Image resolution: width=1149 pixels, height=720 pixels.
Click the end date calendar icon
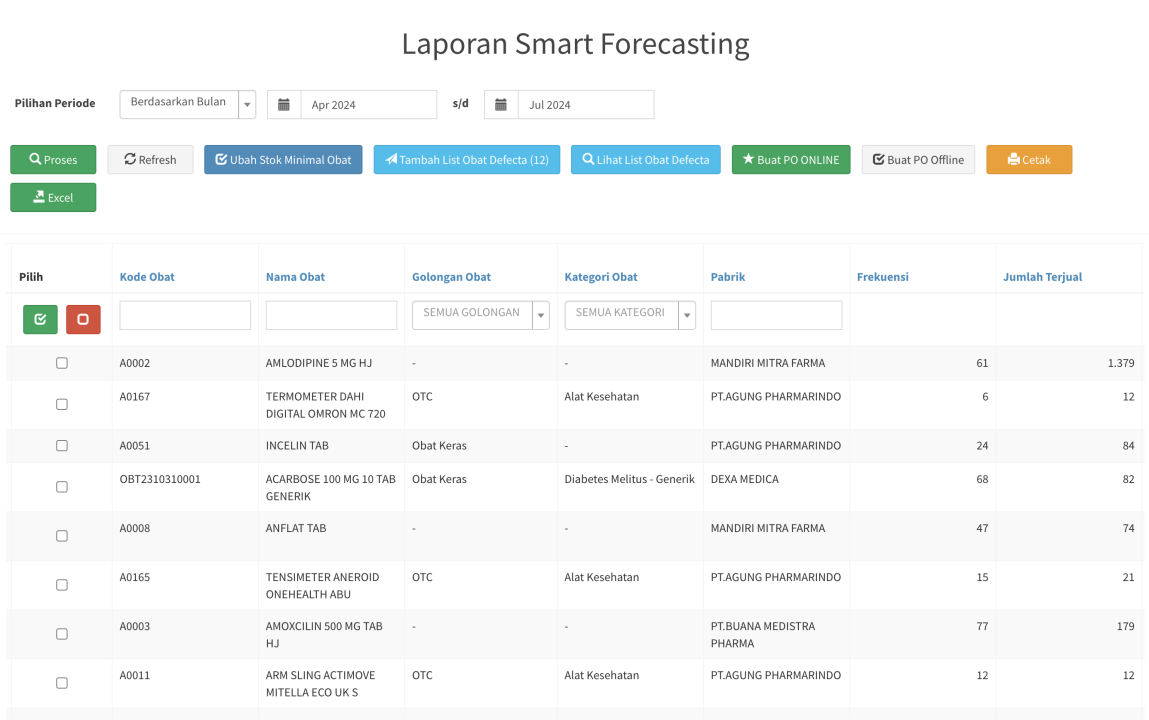pos(501,105)
